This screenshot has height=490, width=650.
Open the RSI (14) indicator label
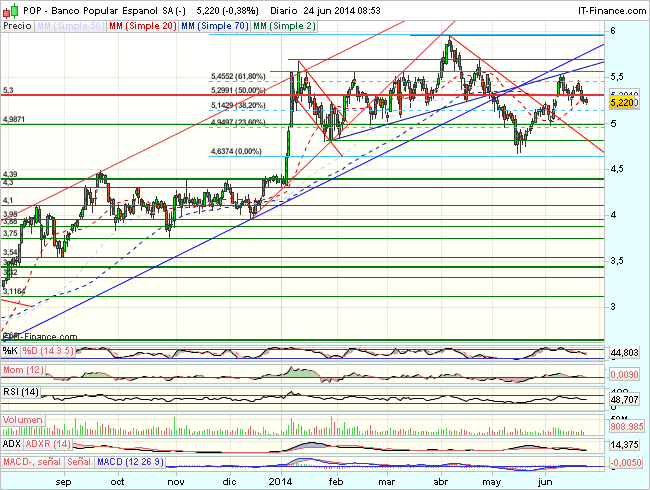[x=23, y=392]
